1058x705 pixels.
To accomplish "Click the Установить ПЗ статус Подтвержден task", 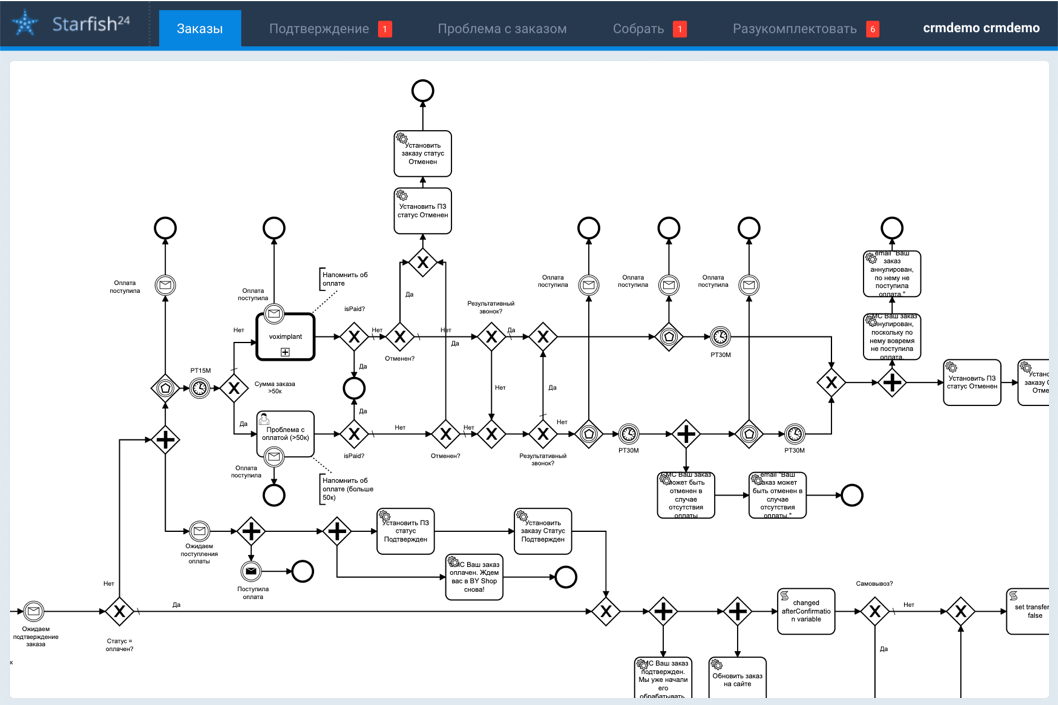I will pyautogui.click(x=406, y=532).
